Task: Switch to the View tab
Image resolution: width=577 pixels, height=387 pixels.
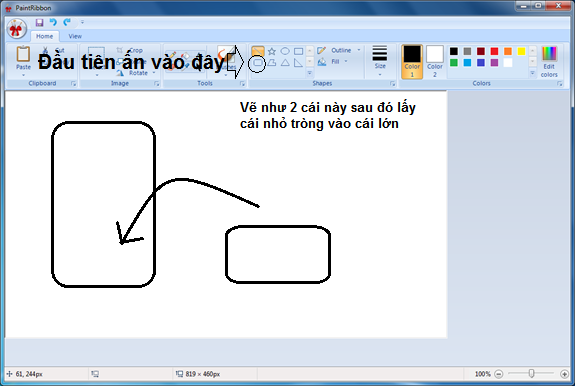Action: [x=75, y=36]
